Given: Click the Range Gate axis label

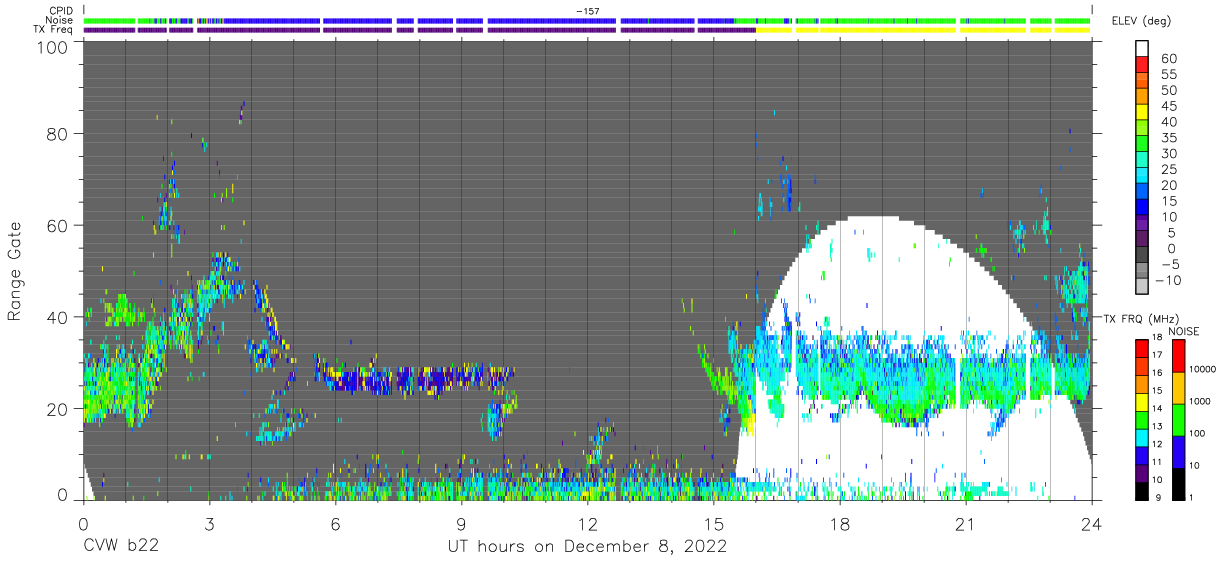Looking at the screenshot, I should [15, 272].
